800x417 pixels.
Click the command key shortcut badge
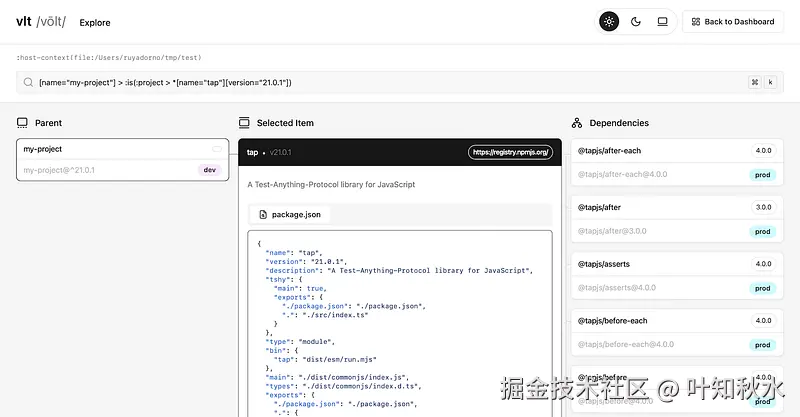coord(755,82)
